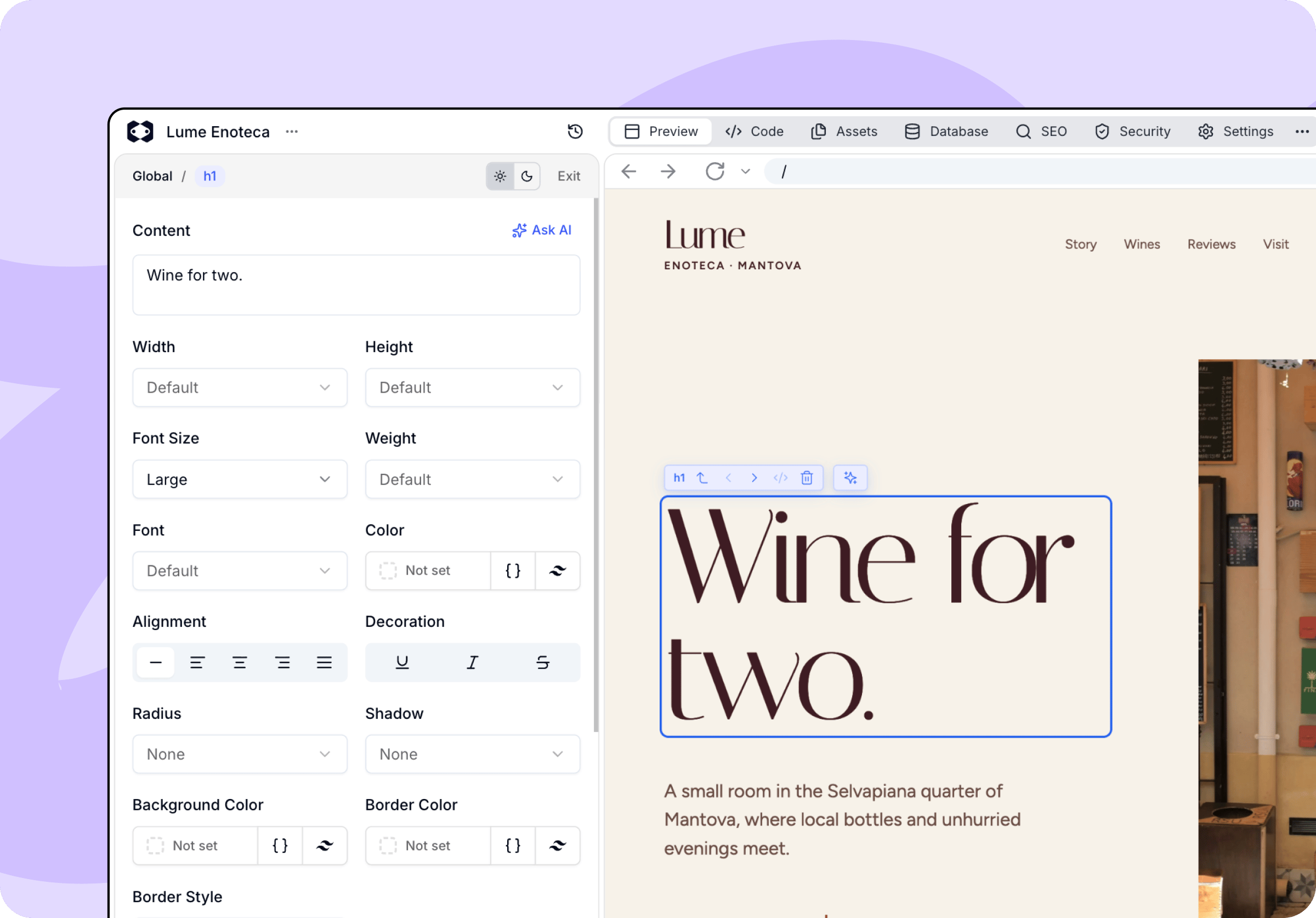This screenshot has width=1316, height=918.
Task: Open the Visit nav link in preview
Action: click(x=1275, y=244)
